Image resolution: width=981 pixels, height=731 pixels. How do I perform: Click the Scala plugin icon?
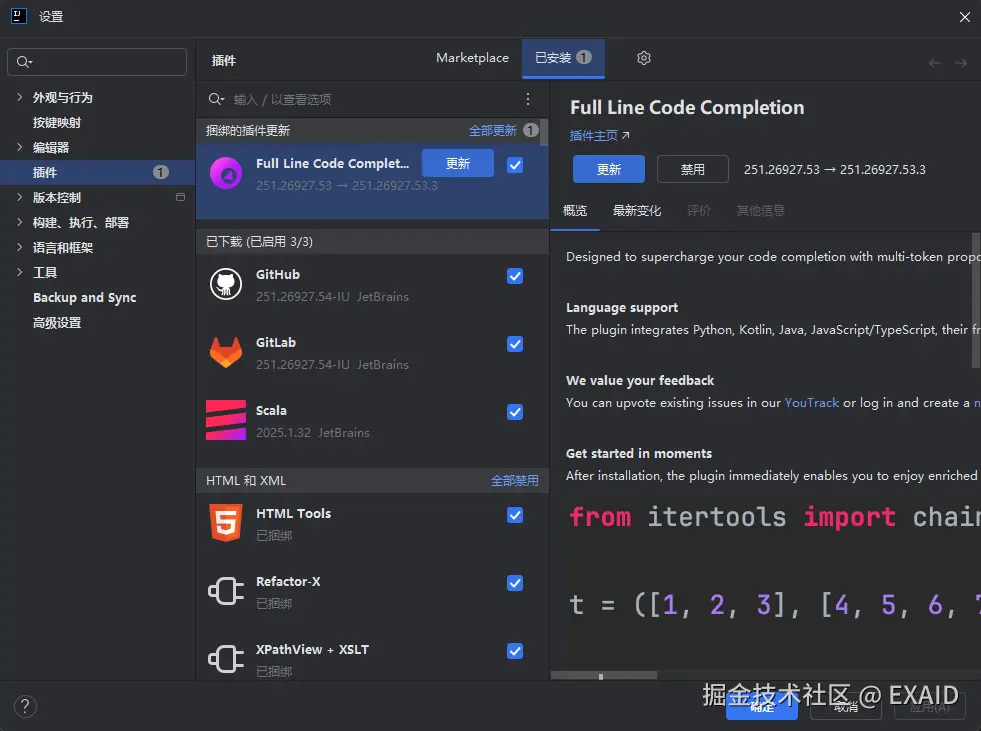pyautogui.click(x=226, y=420)
